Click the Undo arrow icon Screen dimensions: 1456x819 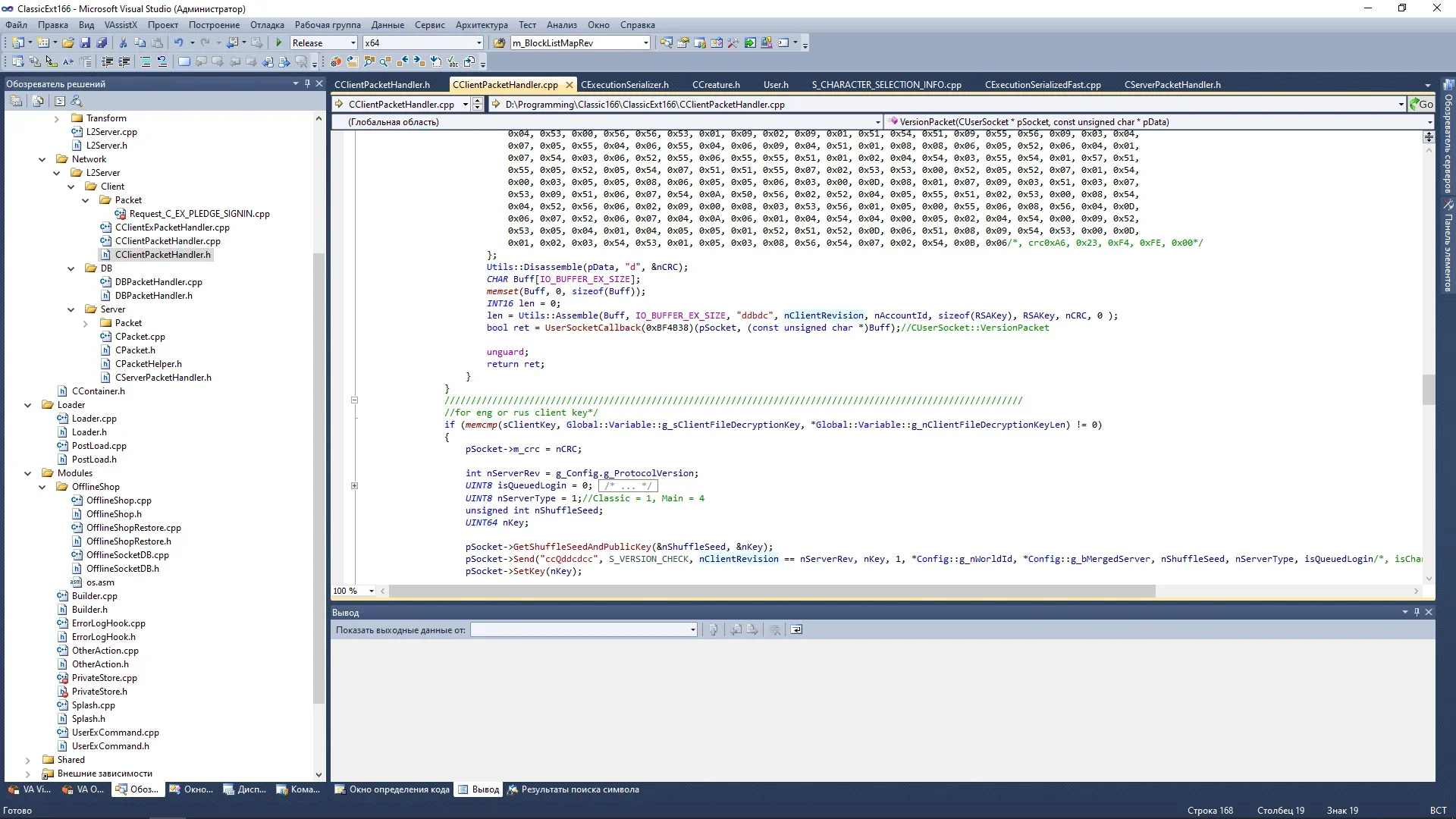coord(178,43)
